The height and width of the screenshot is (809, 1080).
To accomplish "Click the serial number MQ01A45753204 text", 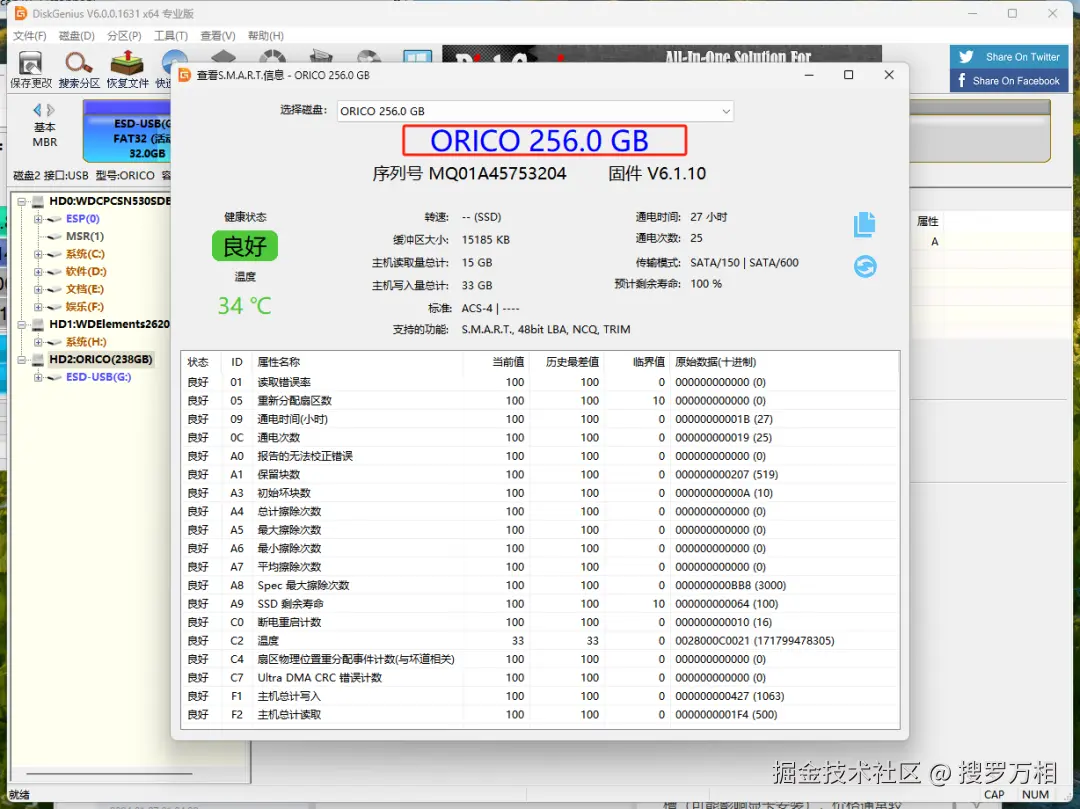I will [x=497, y=174].
